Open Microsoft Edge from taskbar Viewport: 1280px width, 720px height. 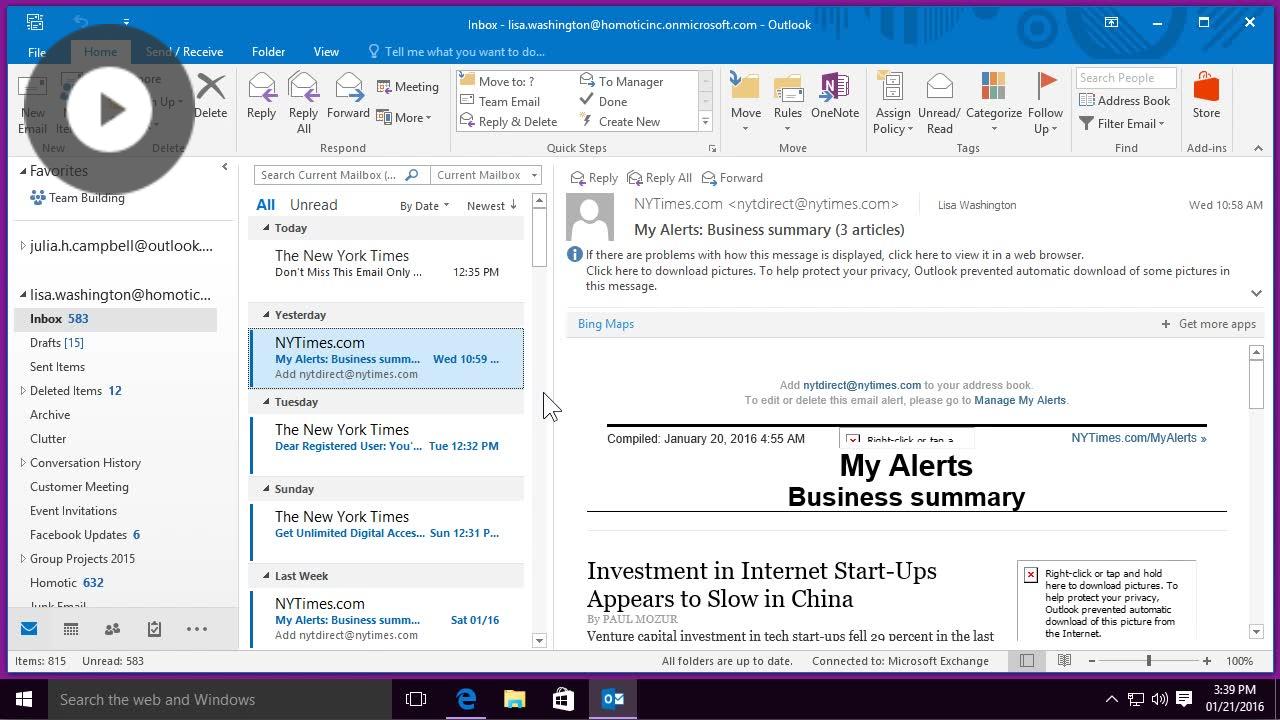click(x=466, y=699)
